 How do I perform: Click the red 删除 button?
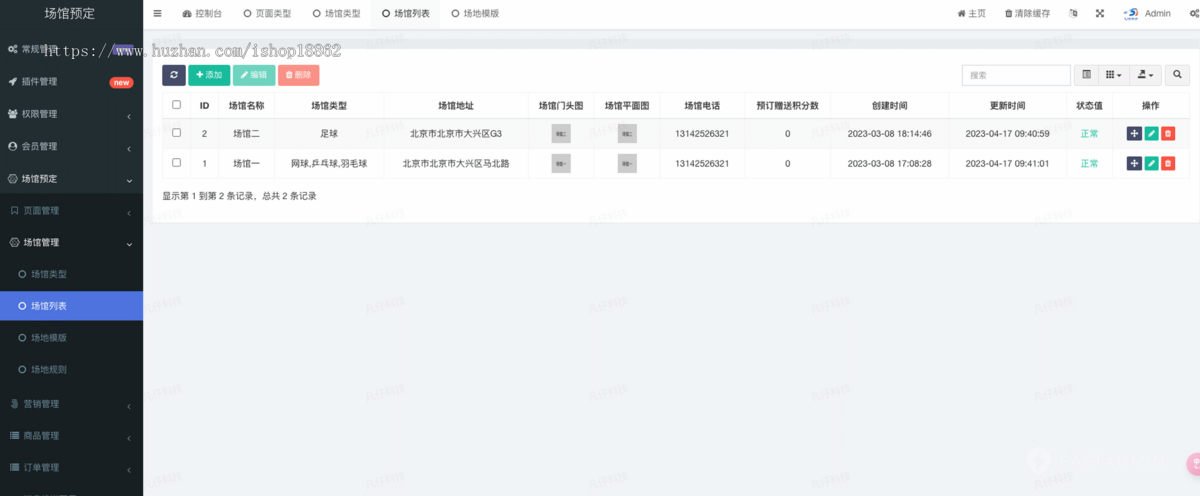coord(298,75)
